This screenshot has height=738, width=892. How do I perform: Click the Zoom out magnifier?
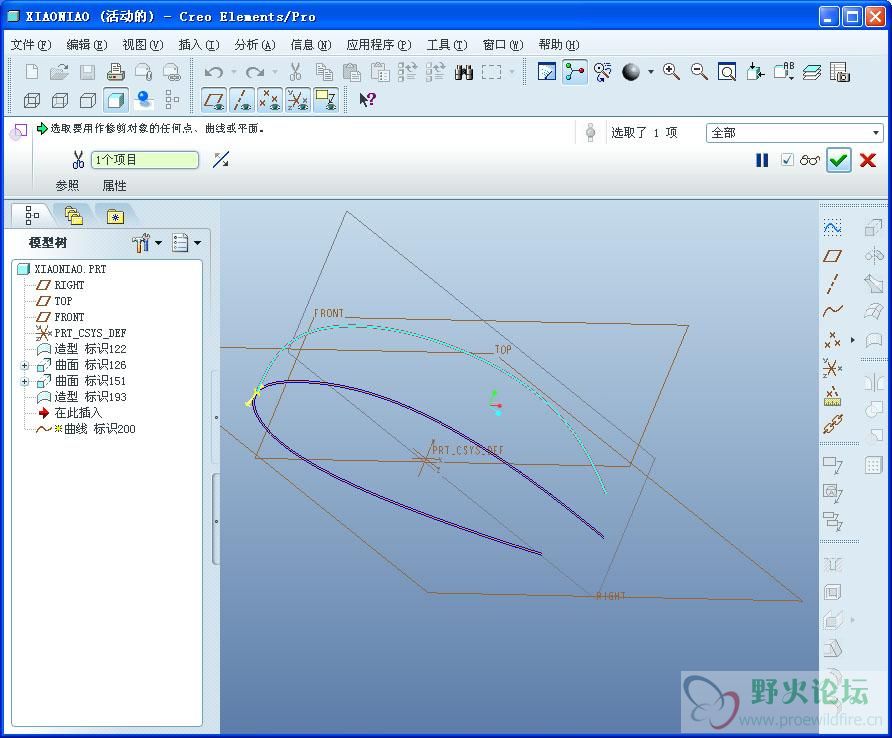pos(699,72)
